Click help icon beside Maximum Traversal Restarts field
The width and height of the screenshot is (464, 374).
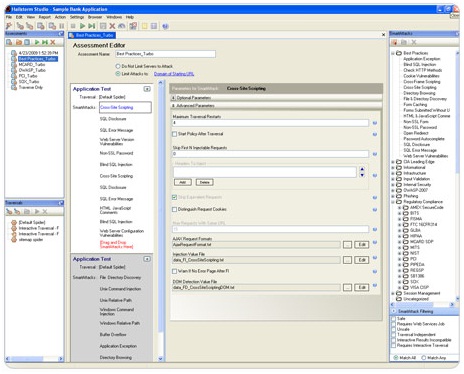pyautogui.click(x=375, y=123)
